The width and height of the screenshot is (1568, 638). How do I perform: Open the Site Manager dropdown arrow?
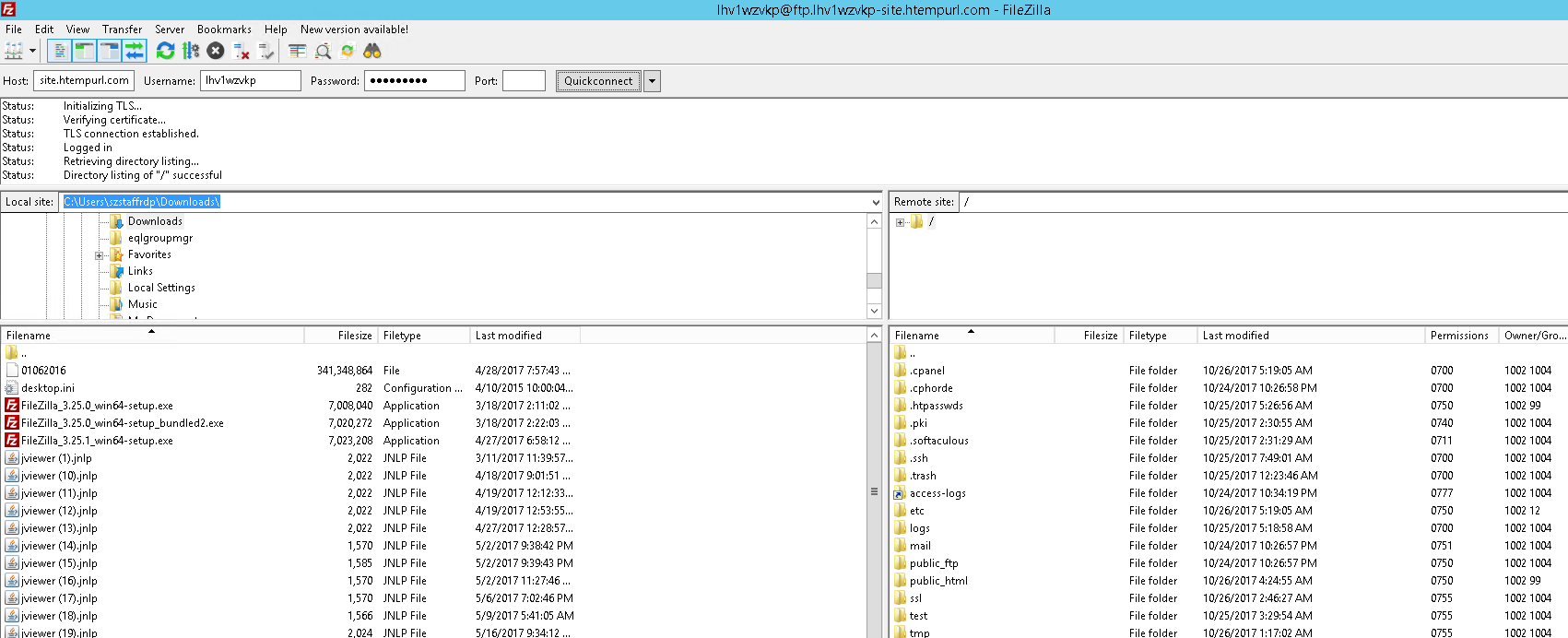tap(32, 51)
